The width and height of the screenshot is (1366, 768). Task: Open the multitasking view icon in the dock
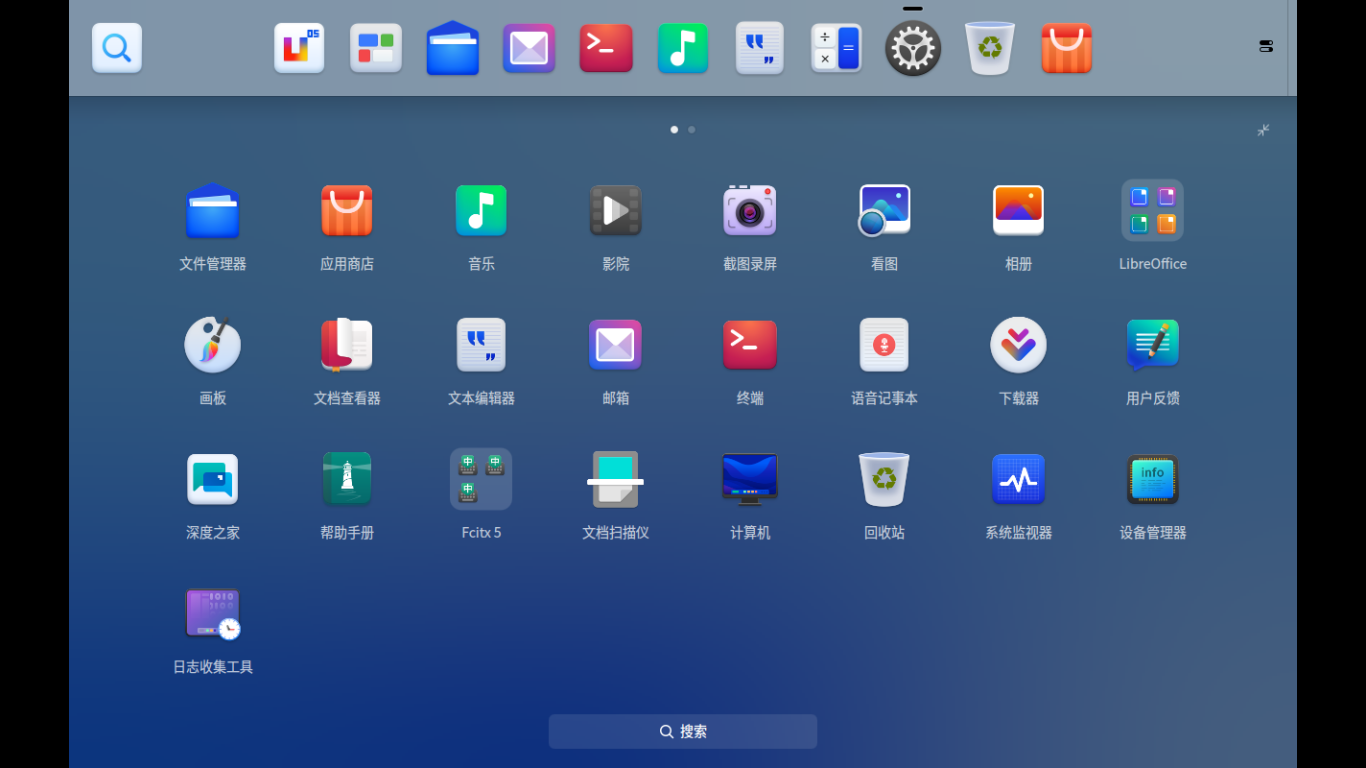click(376, 48)
